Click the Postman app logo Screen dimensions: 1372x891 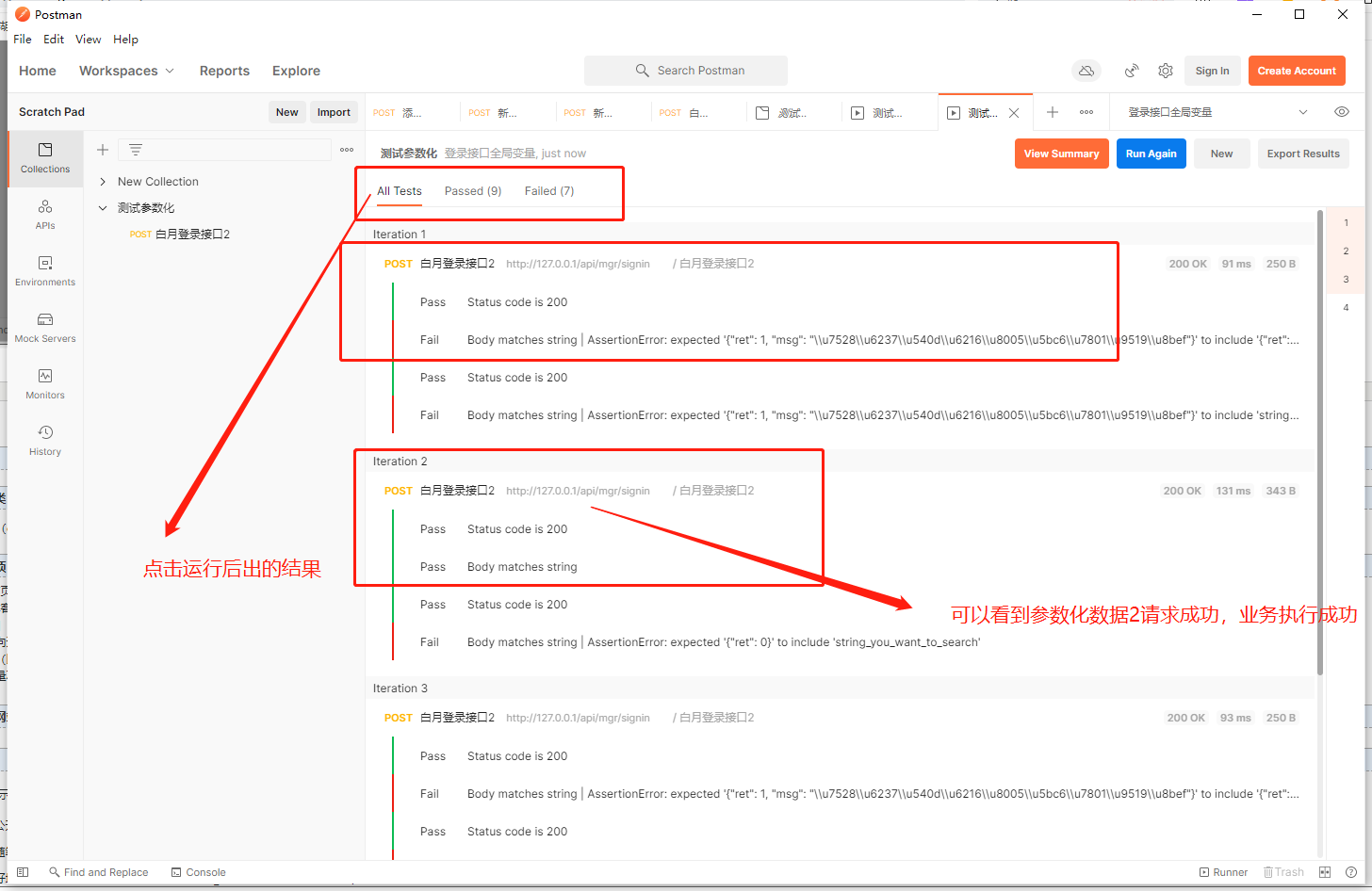point(23,14)
